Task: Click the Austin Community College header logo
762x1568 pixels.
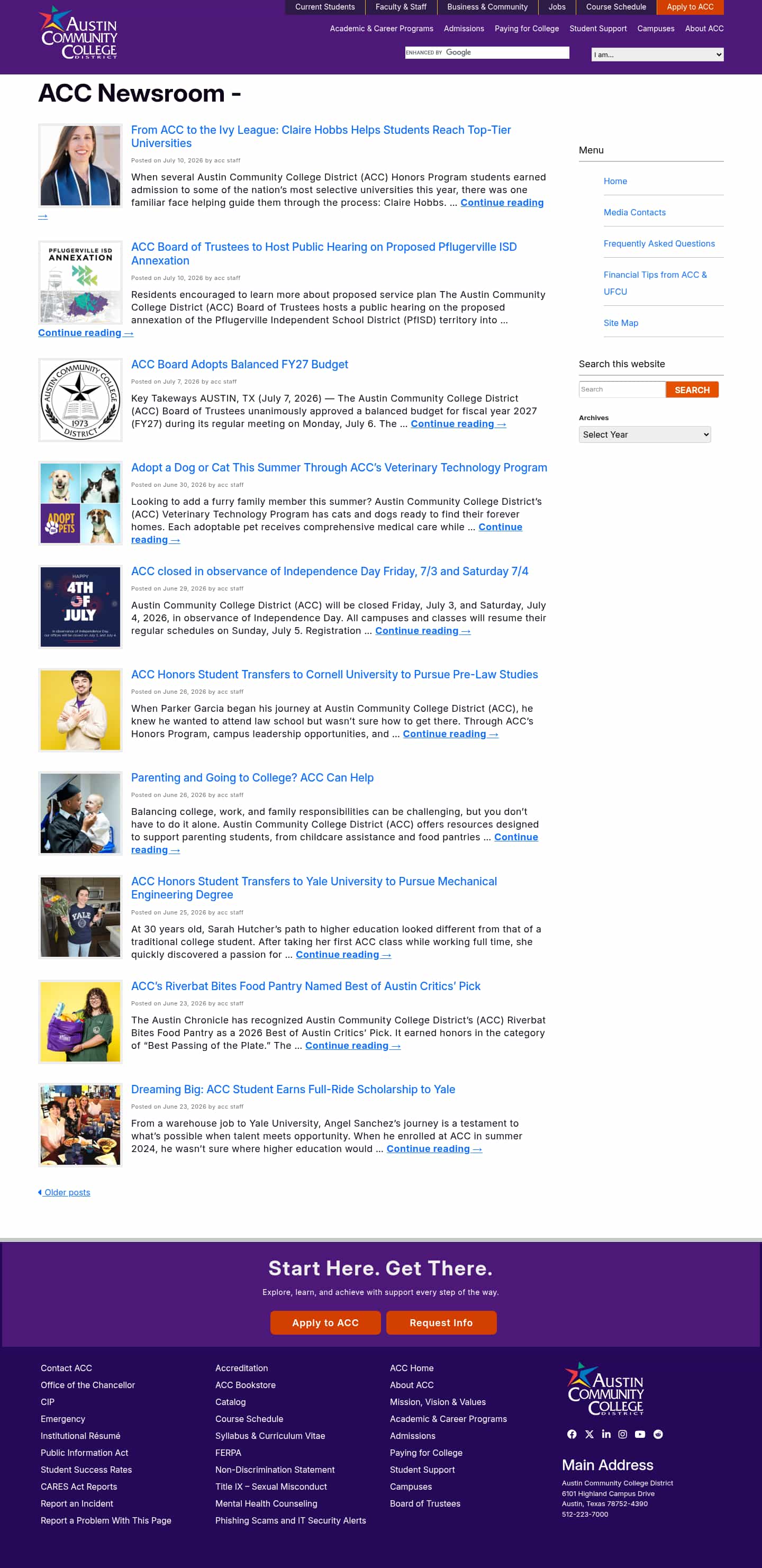Action: click(x=78, y=33)
